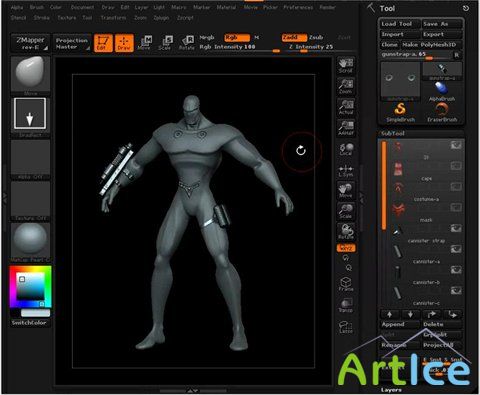The width and height of the screenshot is (480, 395).
Task: Click the Local transformations icon
Action: (x=346, y=149)
